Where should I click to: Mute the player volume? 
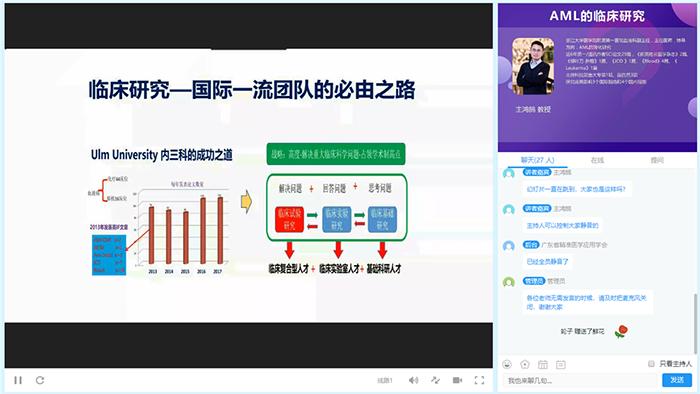(x=413, y=380)
